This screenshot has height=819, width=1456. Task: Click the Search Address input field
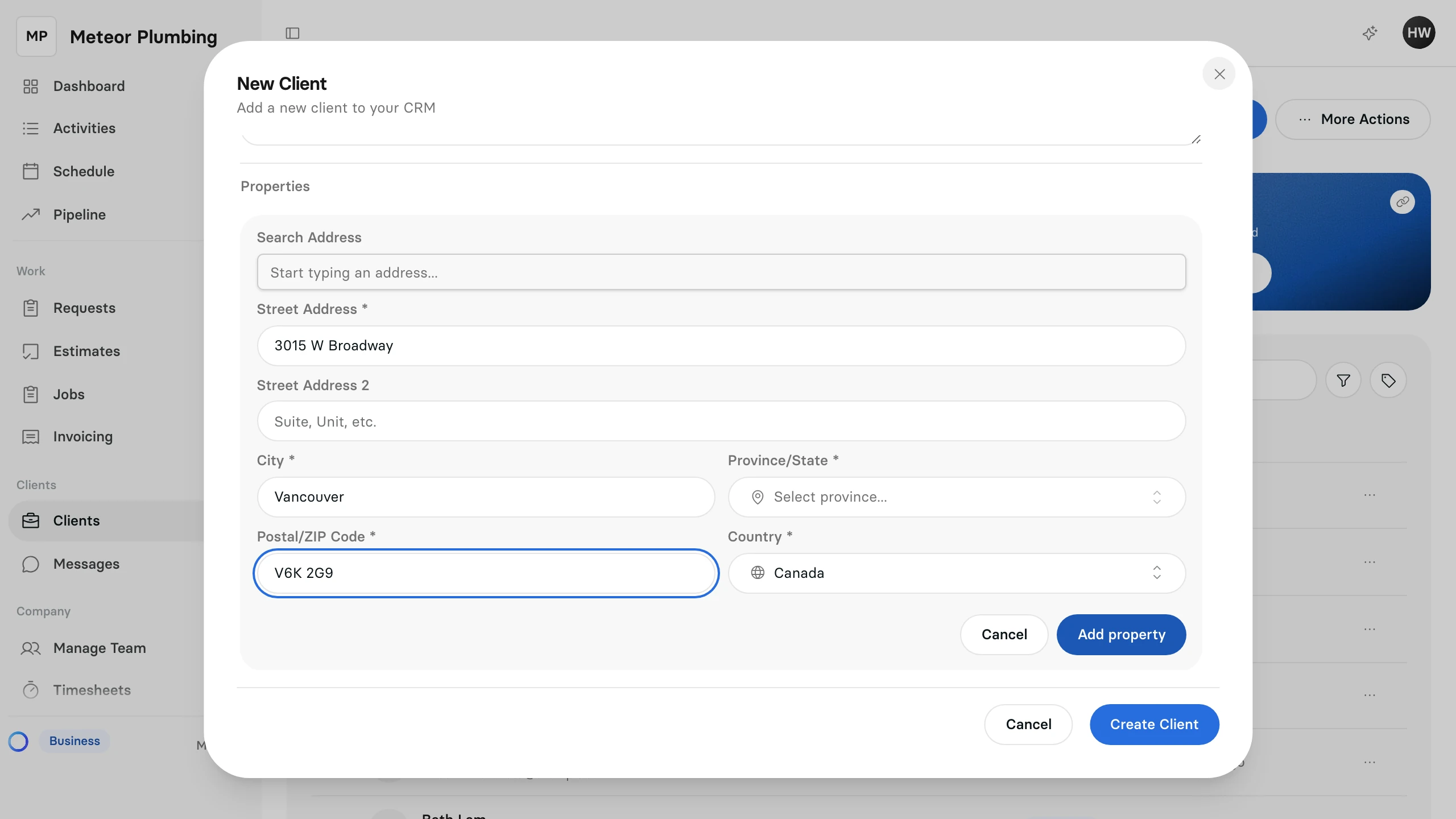pyautogui.click(x=721, y=272)
